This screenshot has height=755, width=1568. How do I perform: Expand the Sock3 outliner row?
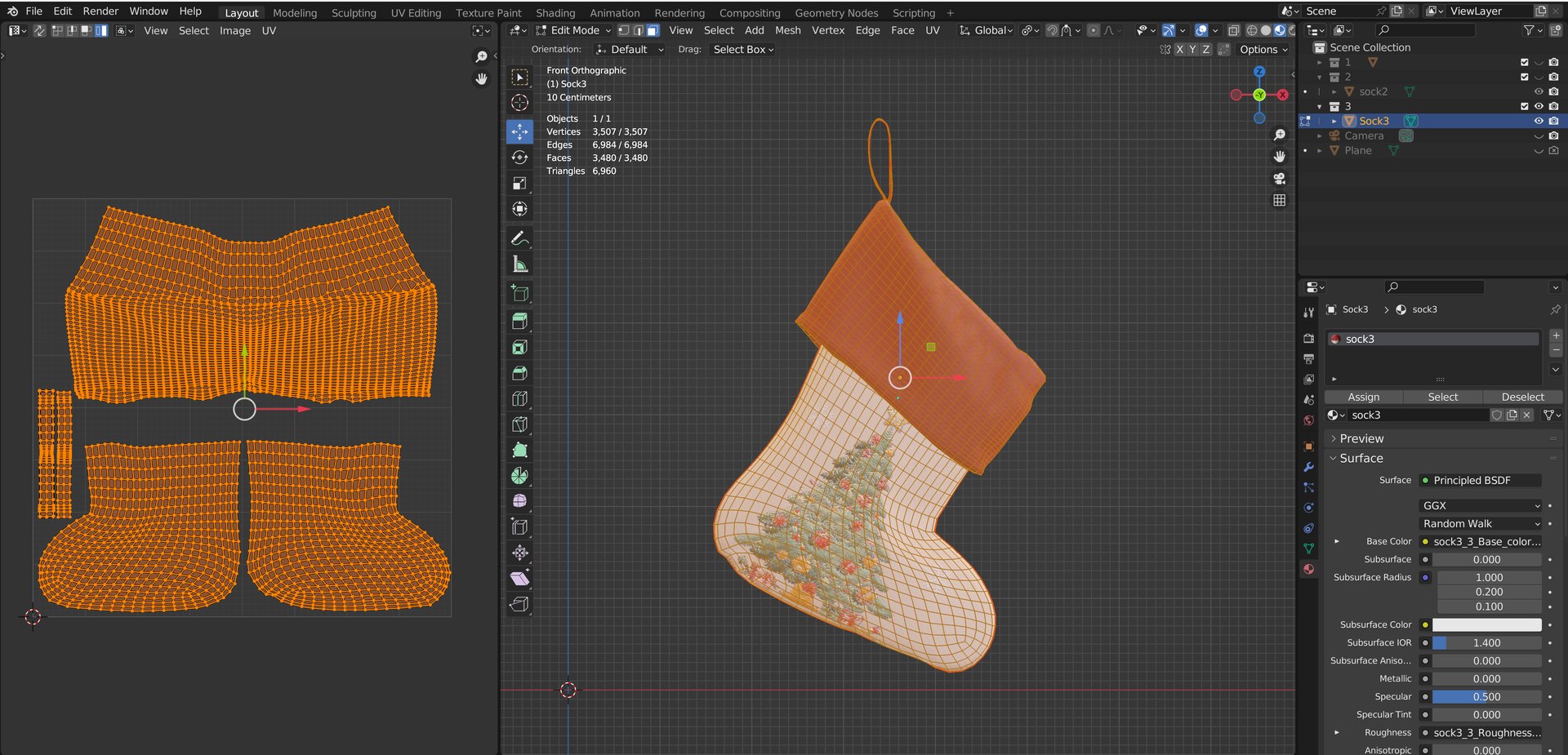tap(1334, 121)
